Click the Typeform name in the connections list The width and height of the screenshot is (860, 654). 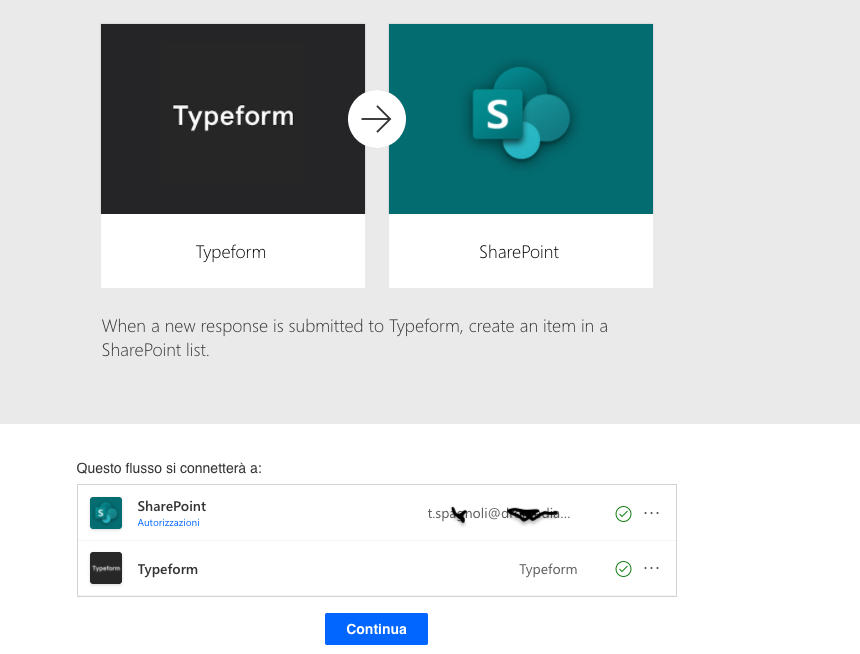[168, 570]
